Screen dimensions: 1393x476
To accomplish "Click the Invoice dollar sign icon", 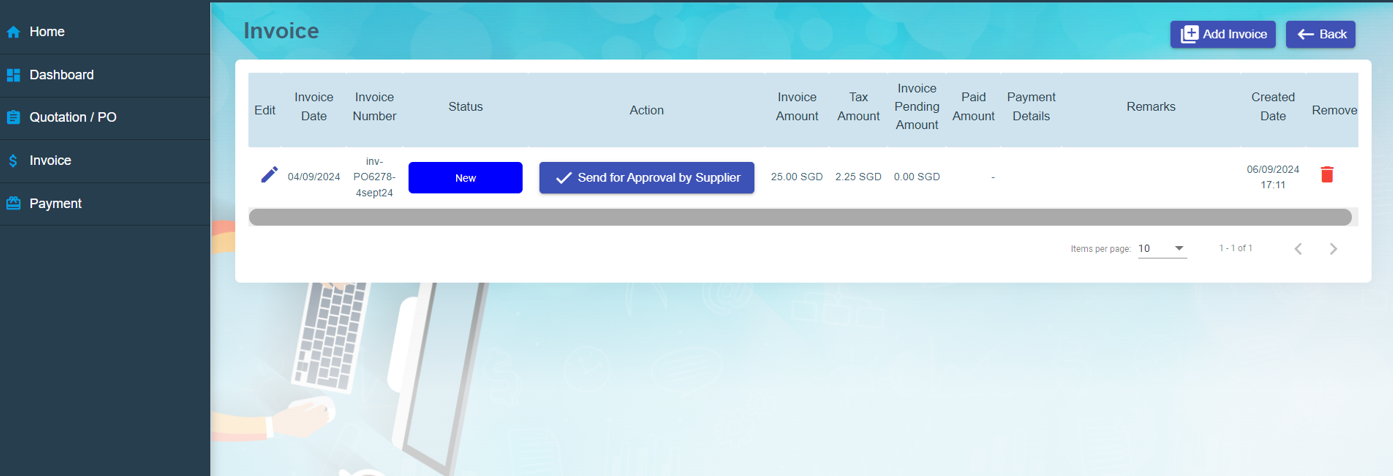I will (x=13, y=161).
